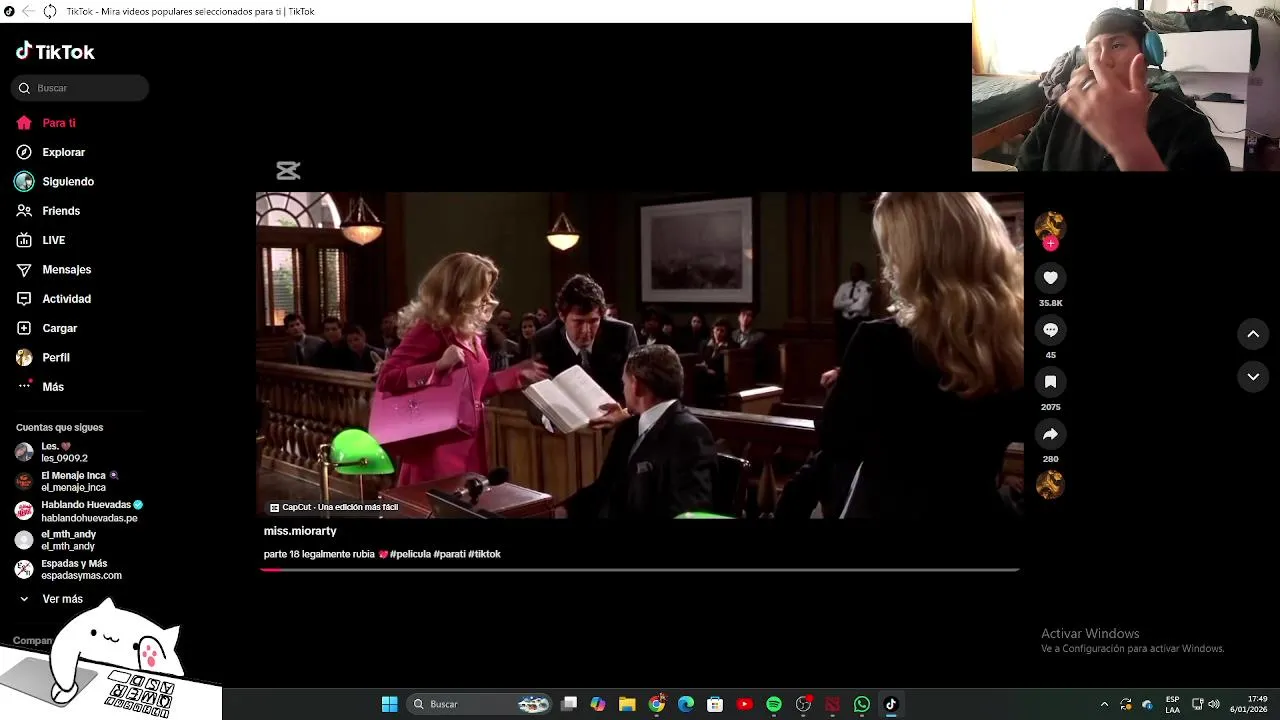Screen dimensions: 1280x720
Task: Follow the creator via red plus badge
Action: (1050, 243)
